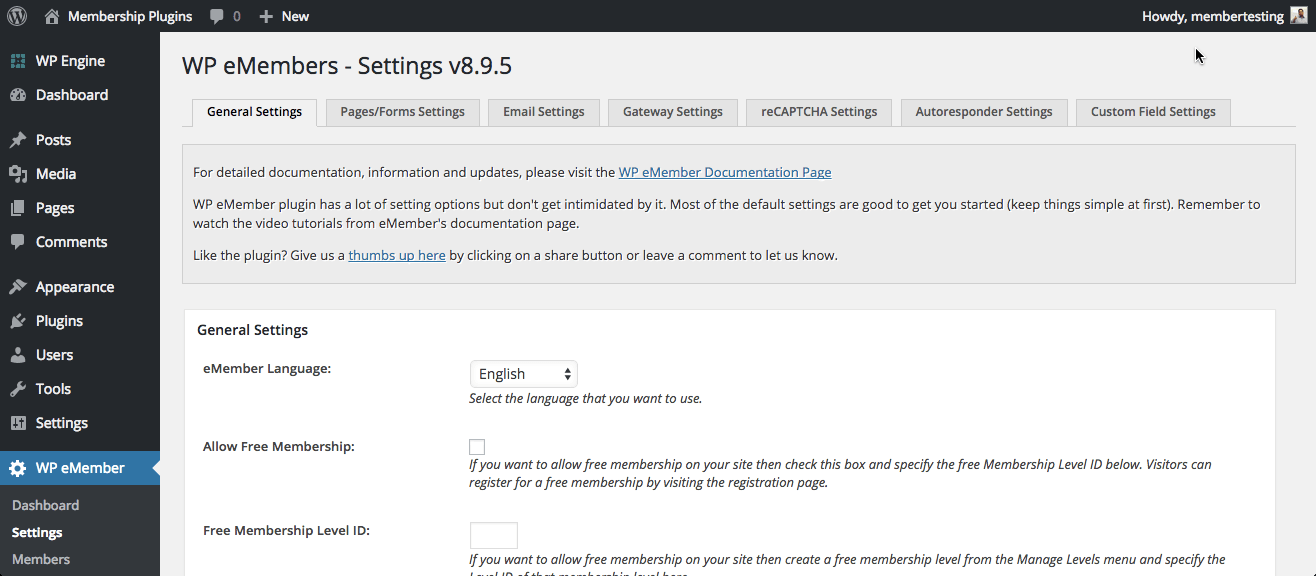Viewport: 1316px width, 576px height.
Task: Click the WordPress logo icon
Action: tap(17, 16)
